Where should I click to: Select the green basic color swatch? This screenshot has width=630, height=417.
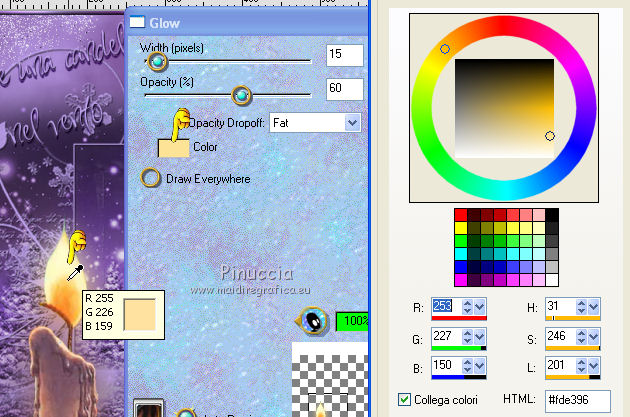[461, 241]
